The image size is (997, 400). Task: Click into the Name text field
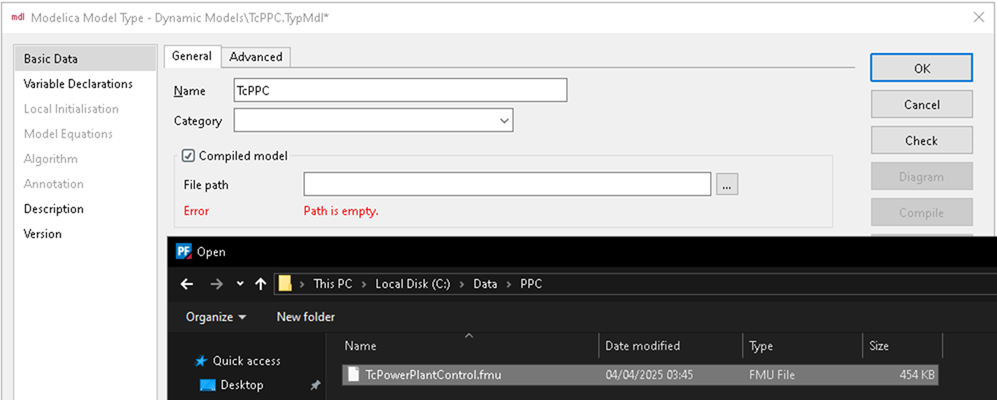[x=400, y=90]
